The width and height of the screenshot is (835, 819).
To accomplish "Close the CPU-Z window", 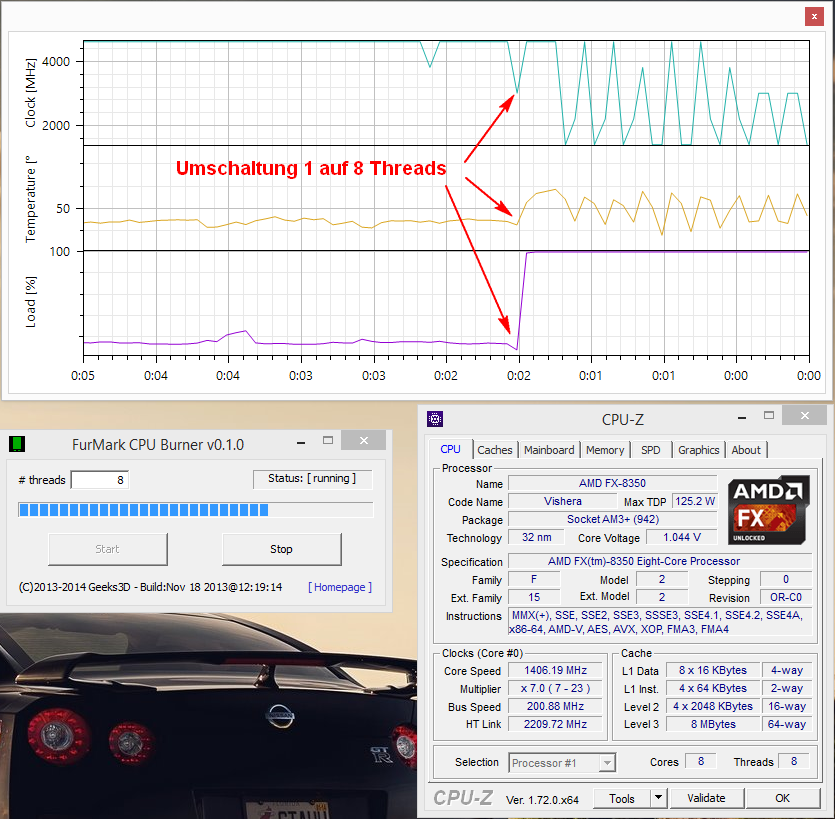I will click(x=805, y=415).
